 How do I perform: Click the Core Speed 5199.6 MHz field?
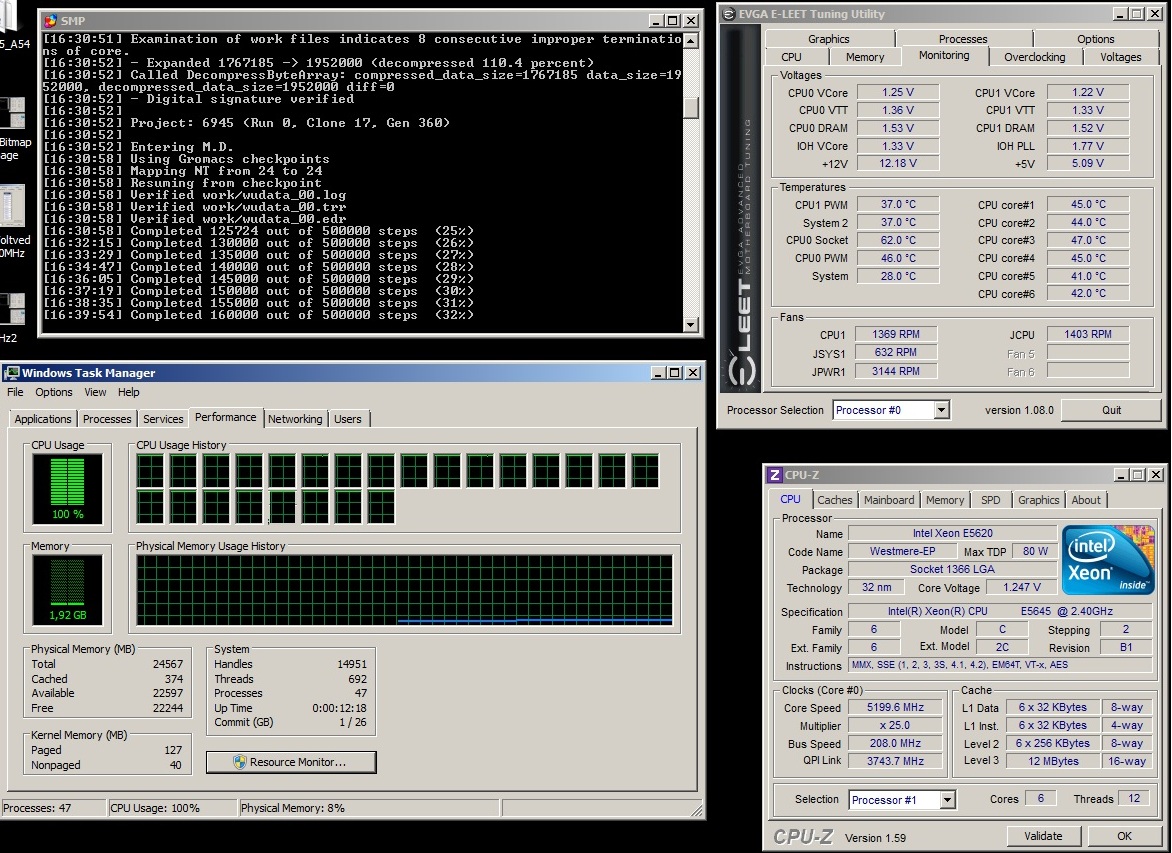(x=895, y=707)
